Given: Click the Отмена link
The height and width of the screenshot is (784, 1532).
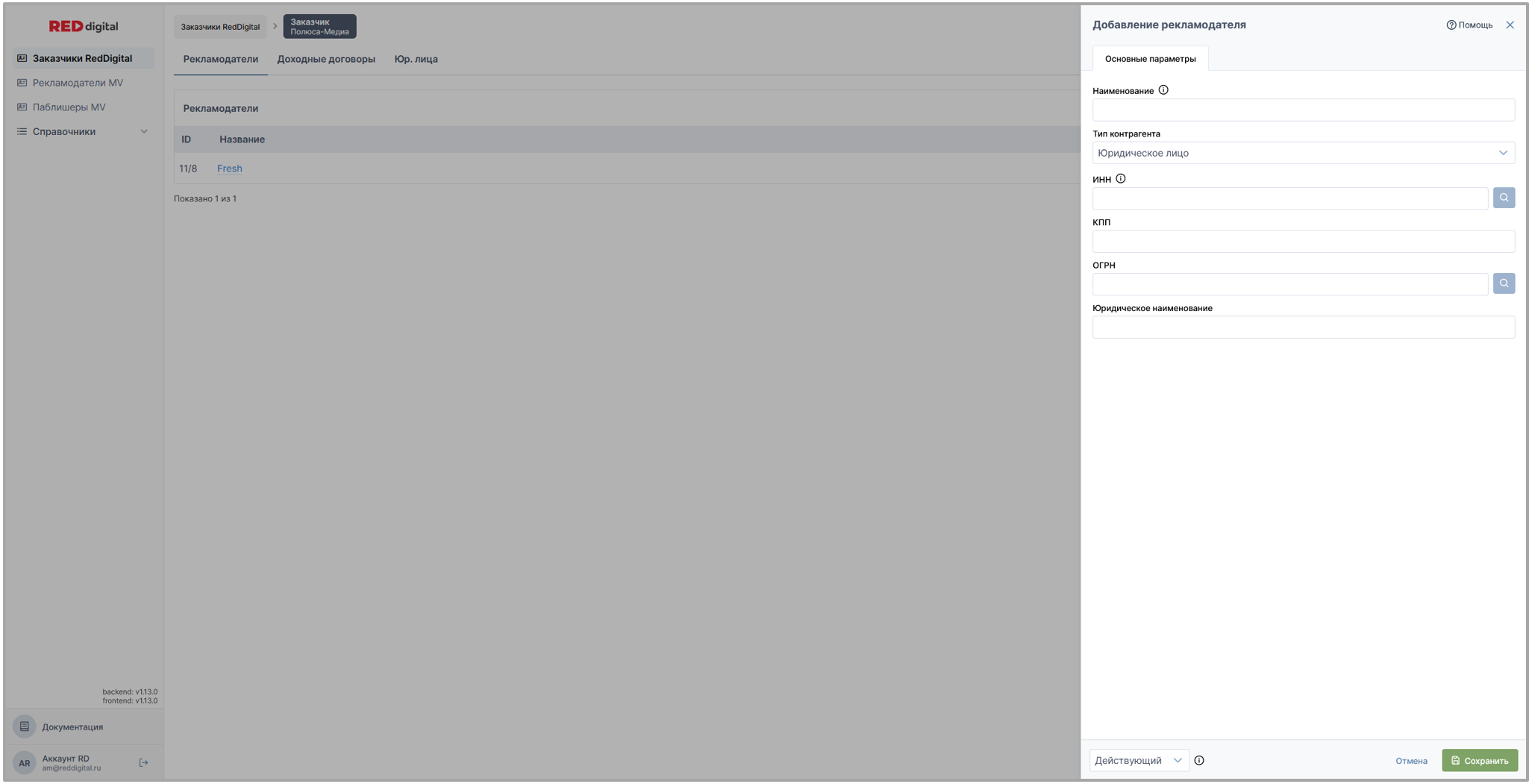Looking at the screenshot, I should (x=1410, y=761).
